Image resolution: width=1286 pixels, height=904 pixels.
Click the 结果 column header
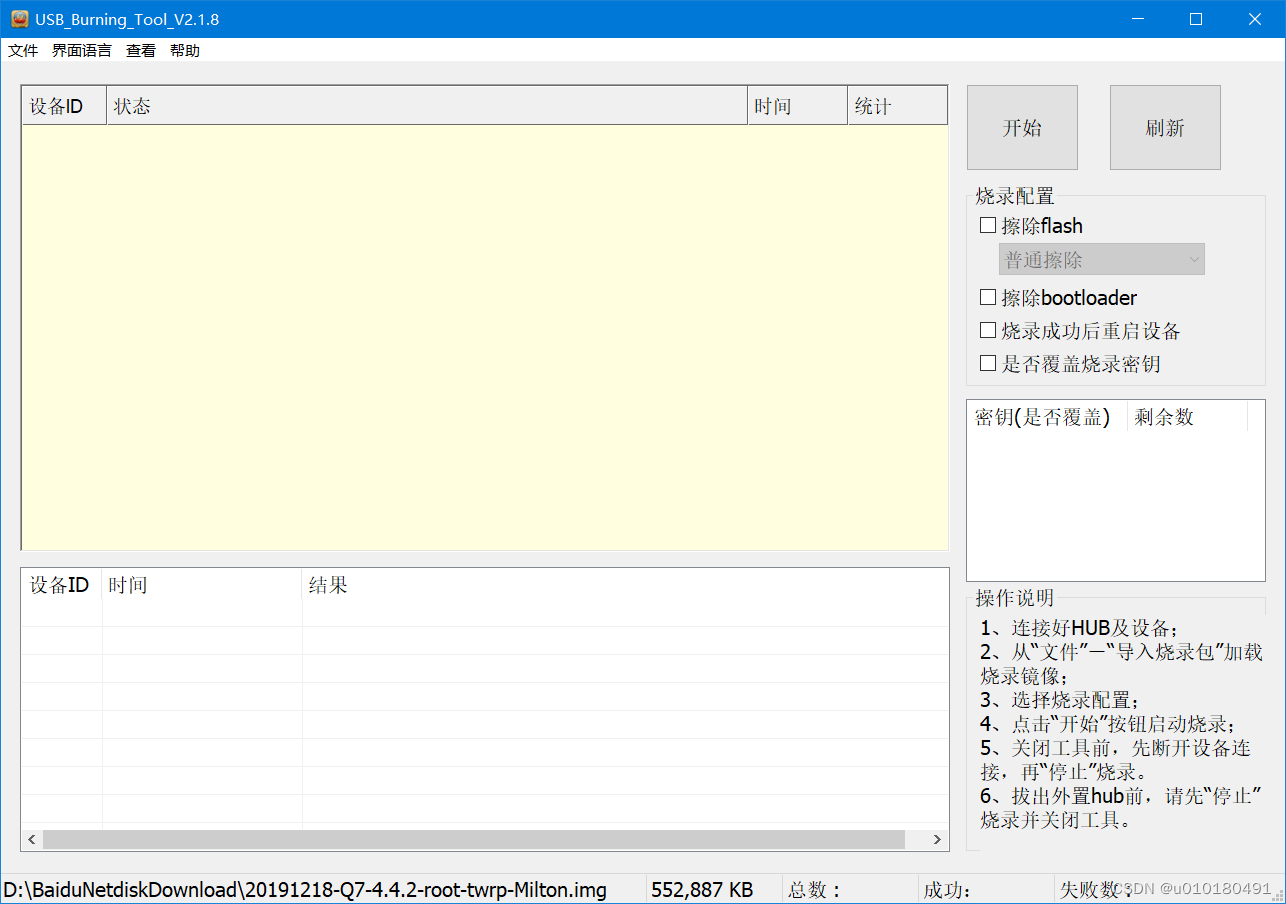tap(625, 585)
